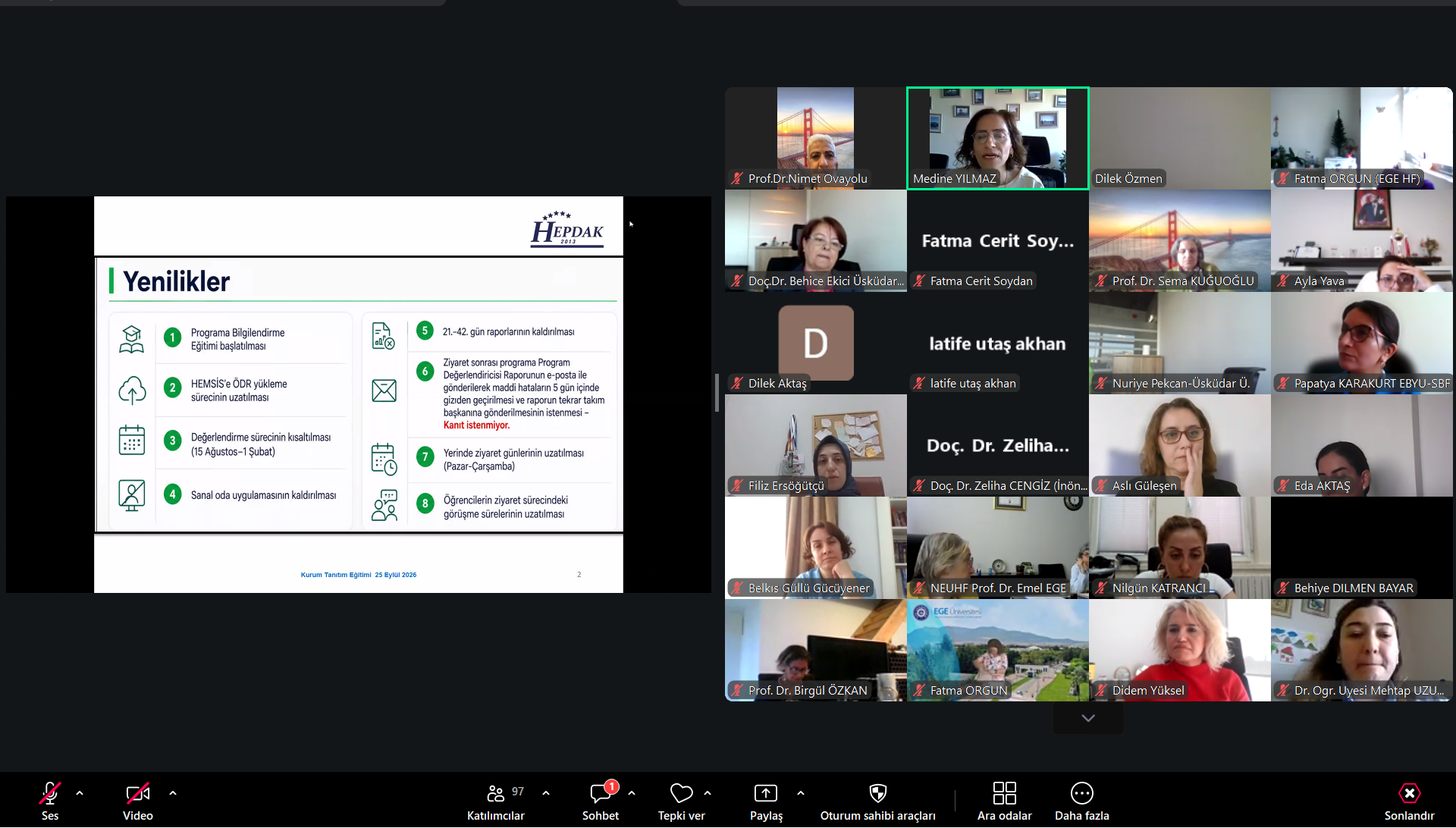Select Medine YILMAZ's highlighted video tile
The width and height of the screenshot is (1456, 828).
click(x=998, y=138)
